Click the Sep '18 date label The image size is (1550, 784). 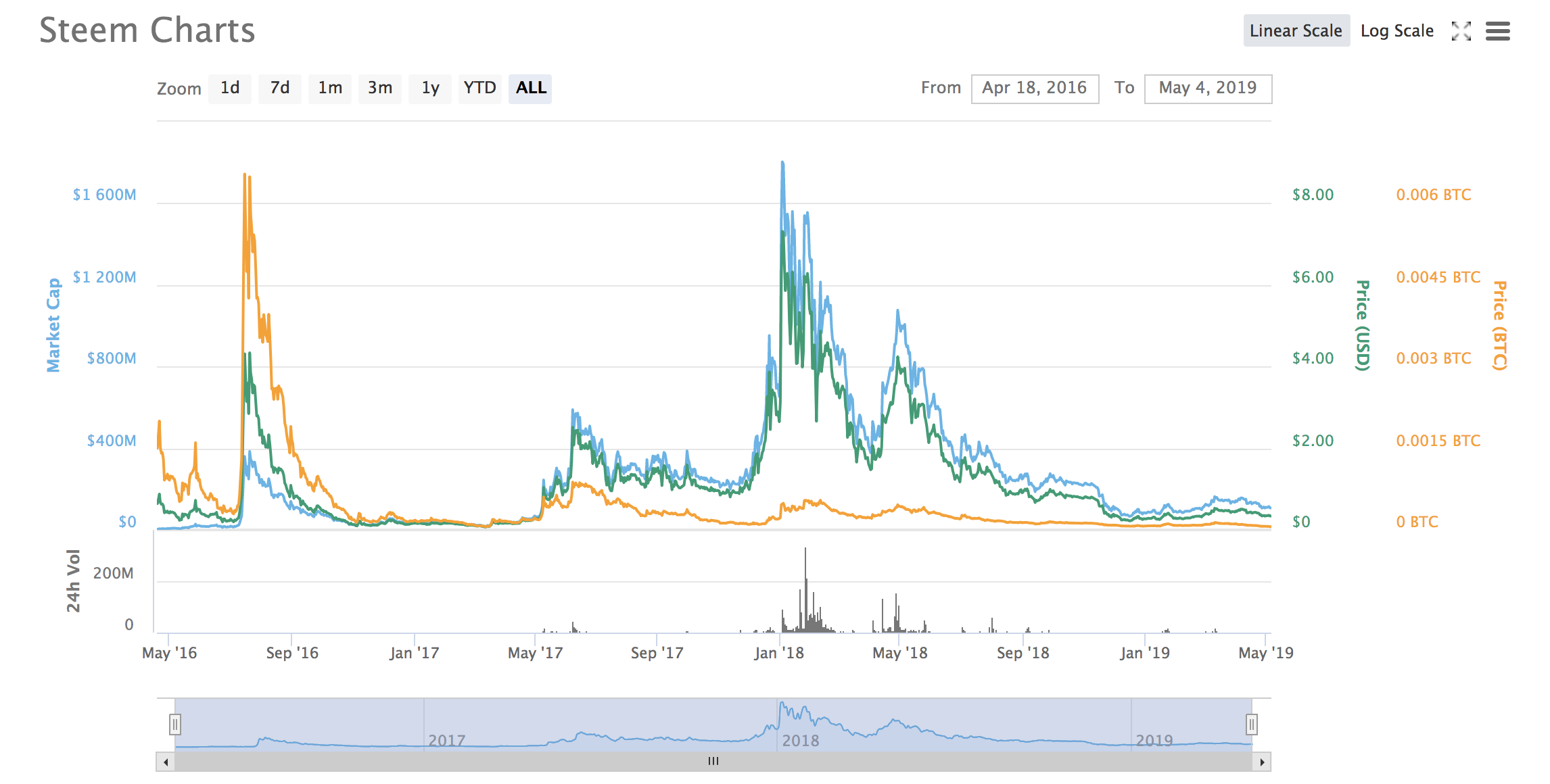pyautogui.click(x=1023, y=653)
